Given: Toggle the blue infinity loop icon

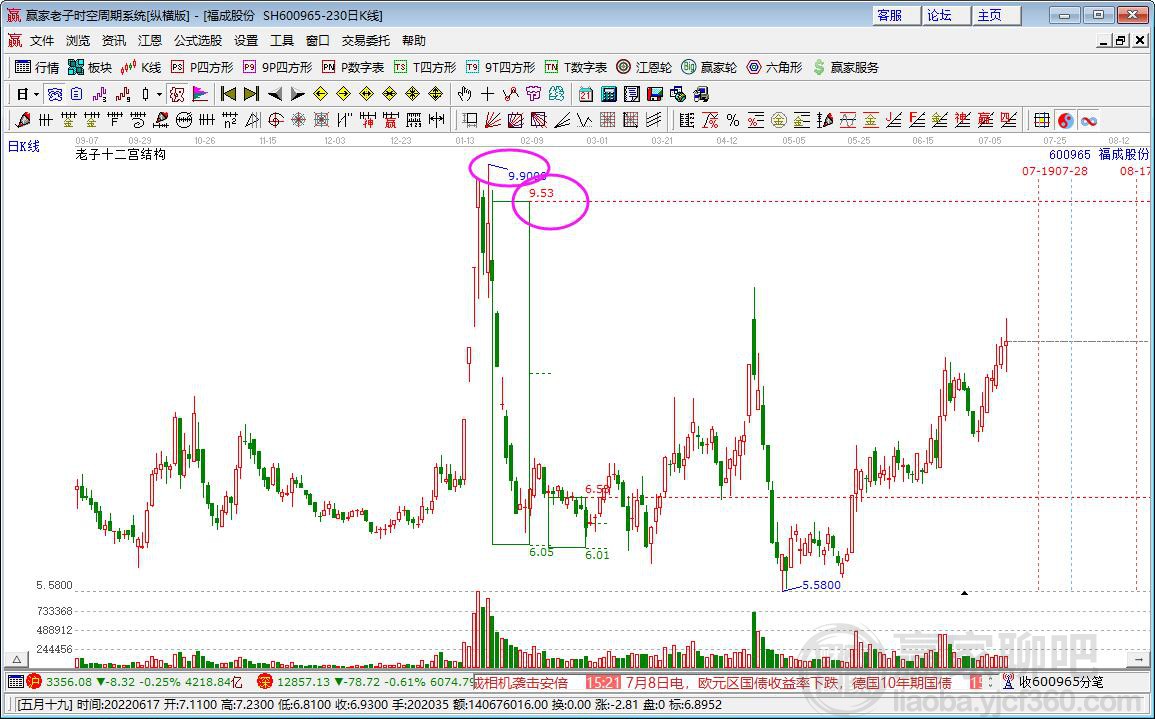Looking at the screenshot, I should 1089,119.
